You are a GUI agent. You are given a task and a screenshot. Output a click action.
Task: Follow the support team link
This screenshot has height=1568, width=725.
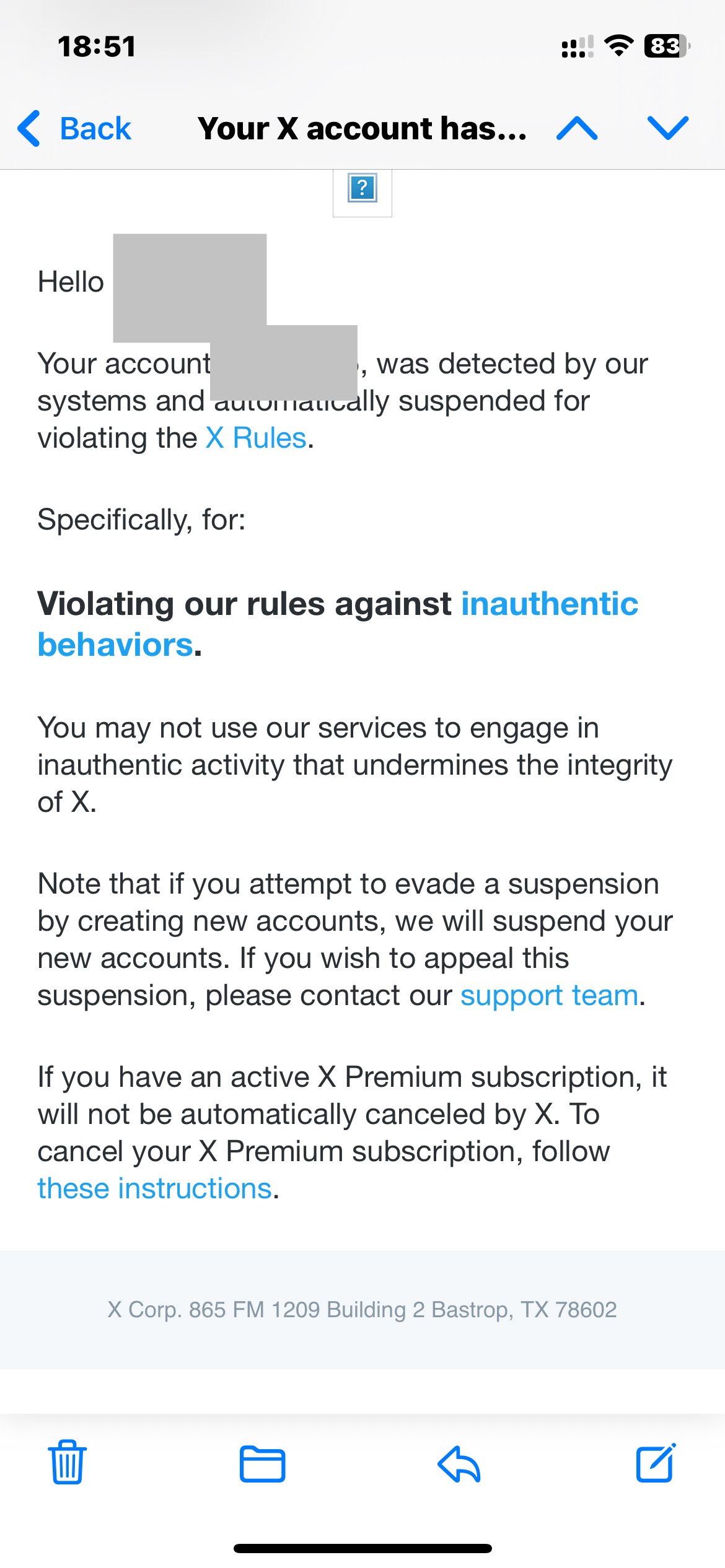[549, 995]
